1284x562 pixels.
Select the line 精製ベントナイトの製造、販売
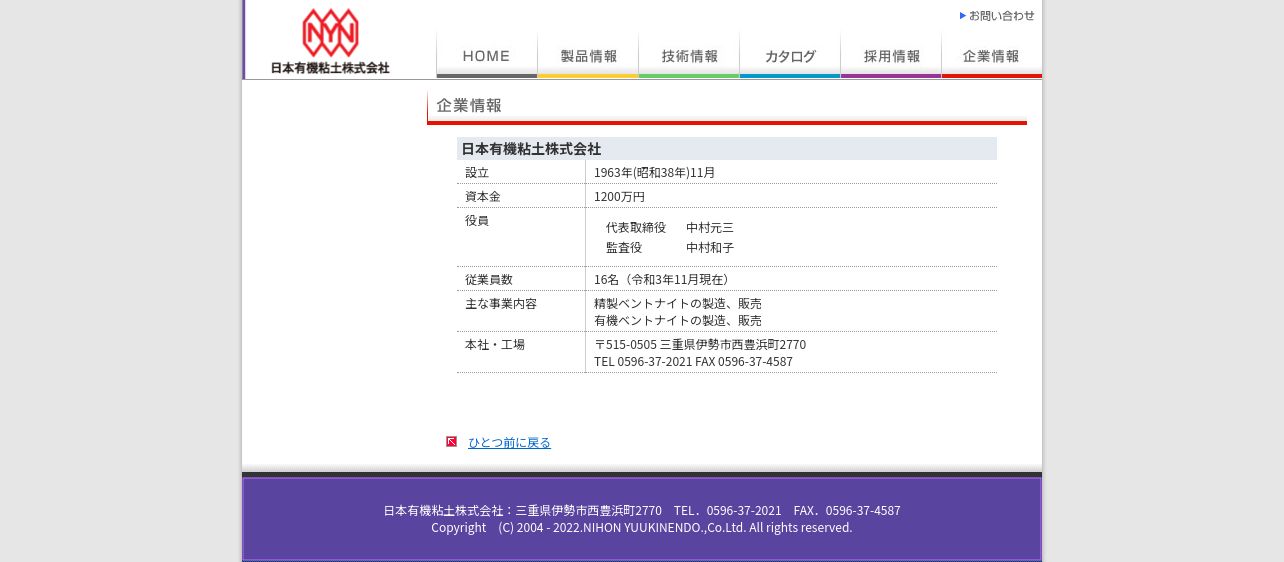click(678, 303)
